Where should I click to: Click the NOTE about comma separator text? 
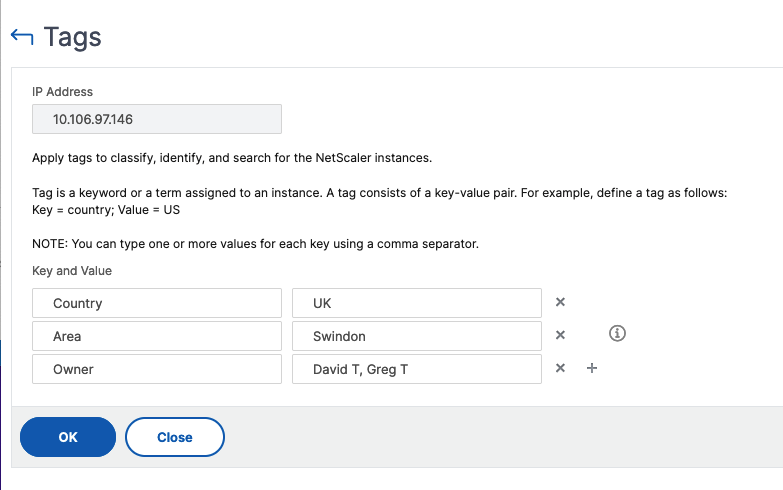(255, 244)
